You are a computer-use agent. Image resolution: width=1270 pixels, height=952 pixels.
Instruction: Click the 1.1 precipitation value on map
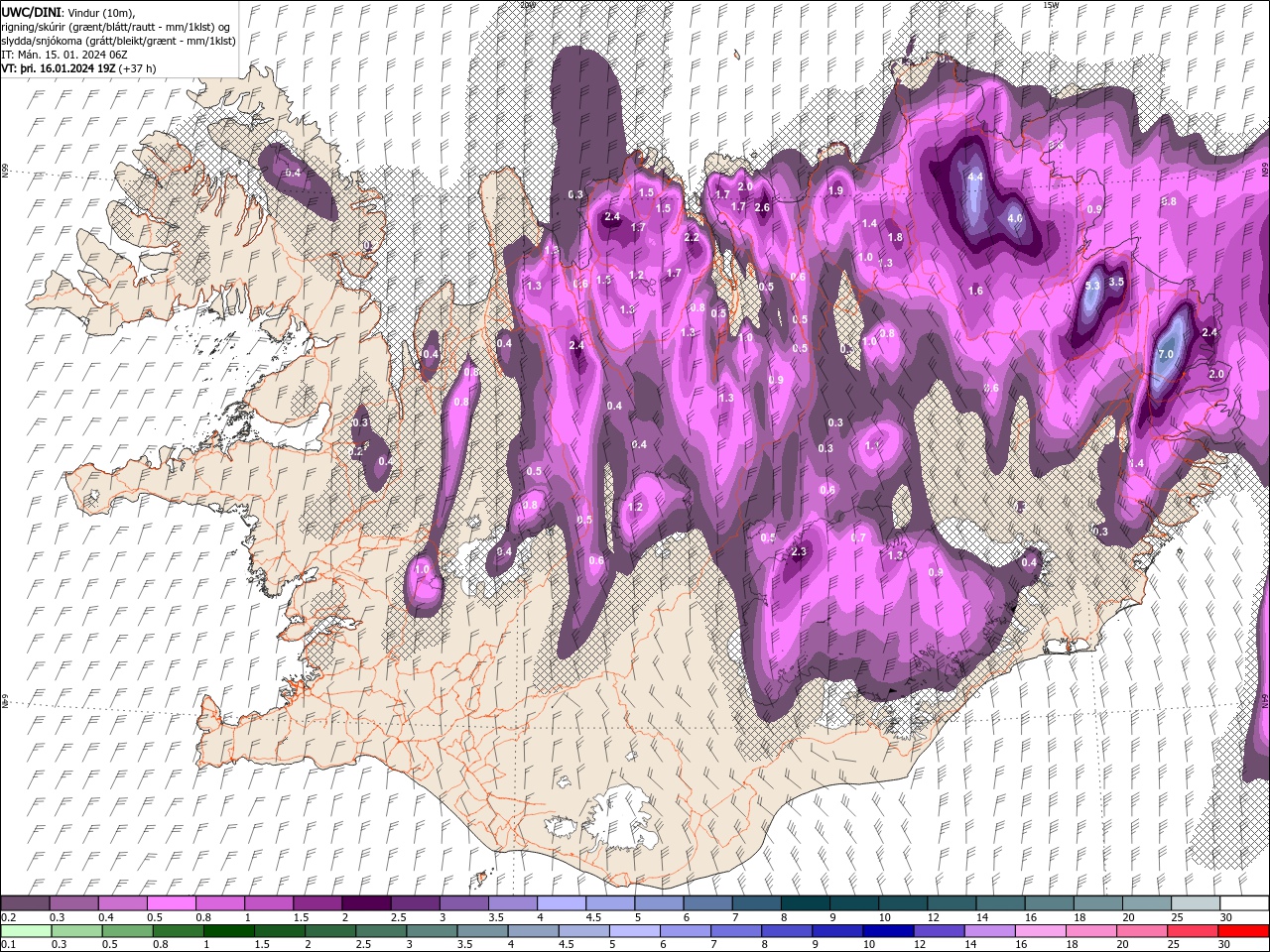click(872, 446)
